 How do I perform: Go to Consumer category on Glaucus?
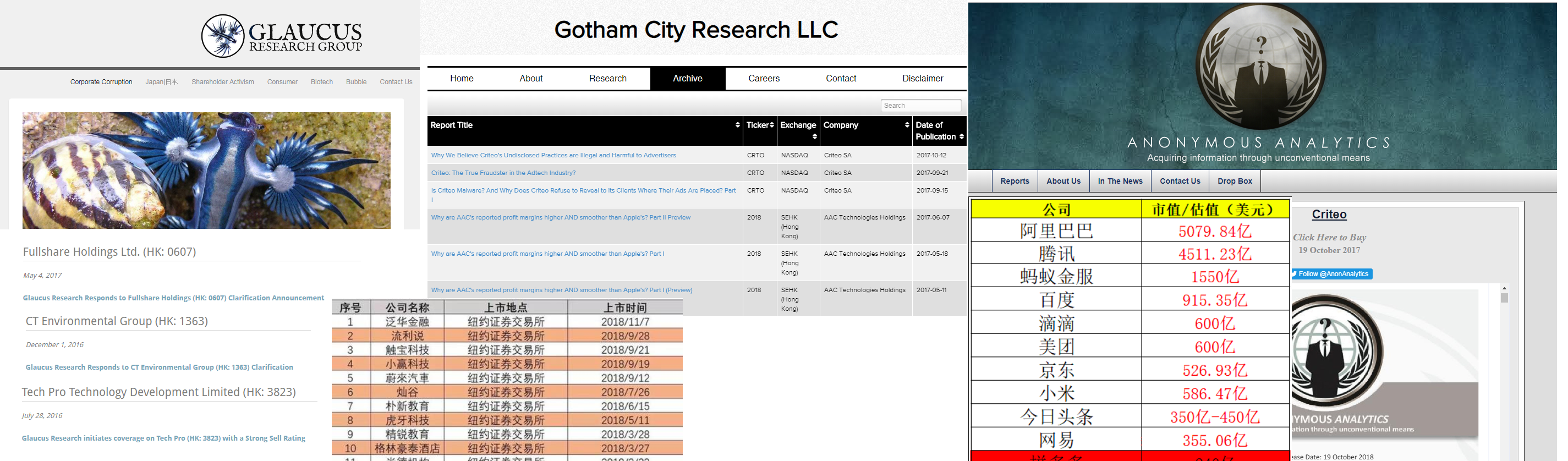click(x=282, y=81)
